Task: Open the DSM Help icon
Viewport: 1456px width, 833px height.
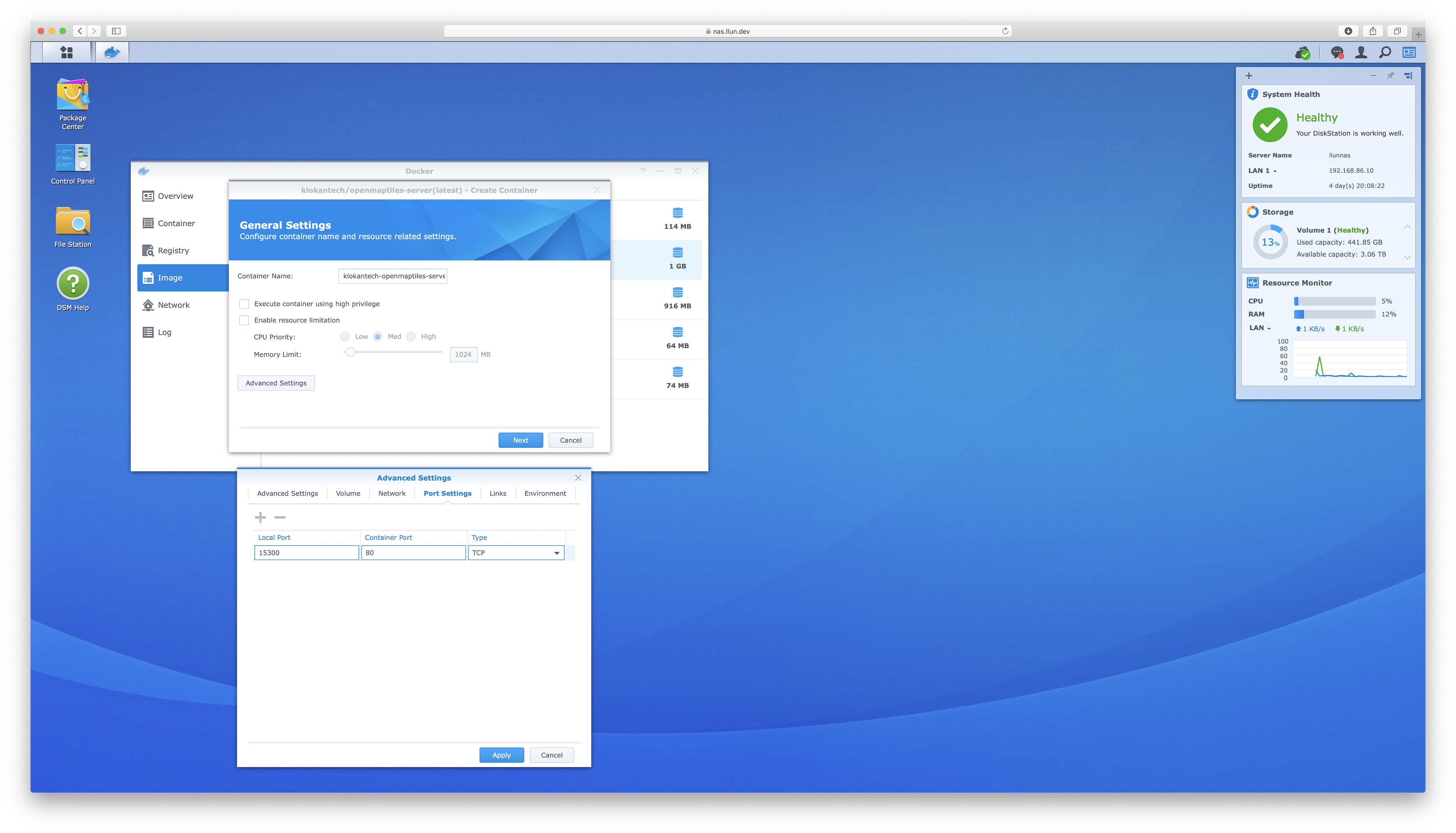Action: (x=73, y=284)
